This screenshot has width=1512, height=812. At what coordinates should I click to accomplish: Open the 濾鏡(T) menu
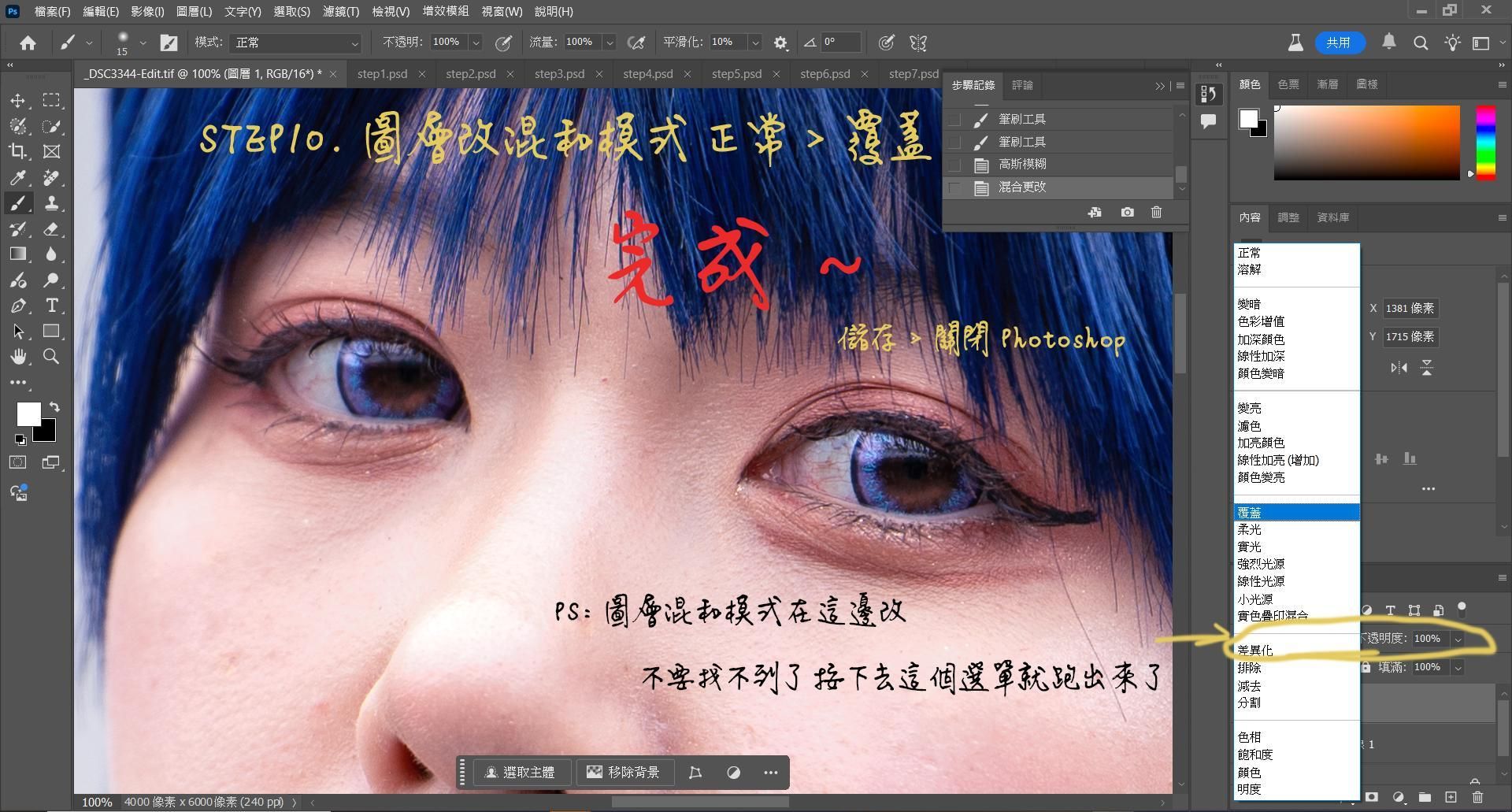point(340,11)
